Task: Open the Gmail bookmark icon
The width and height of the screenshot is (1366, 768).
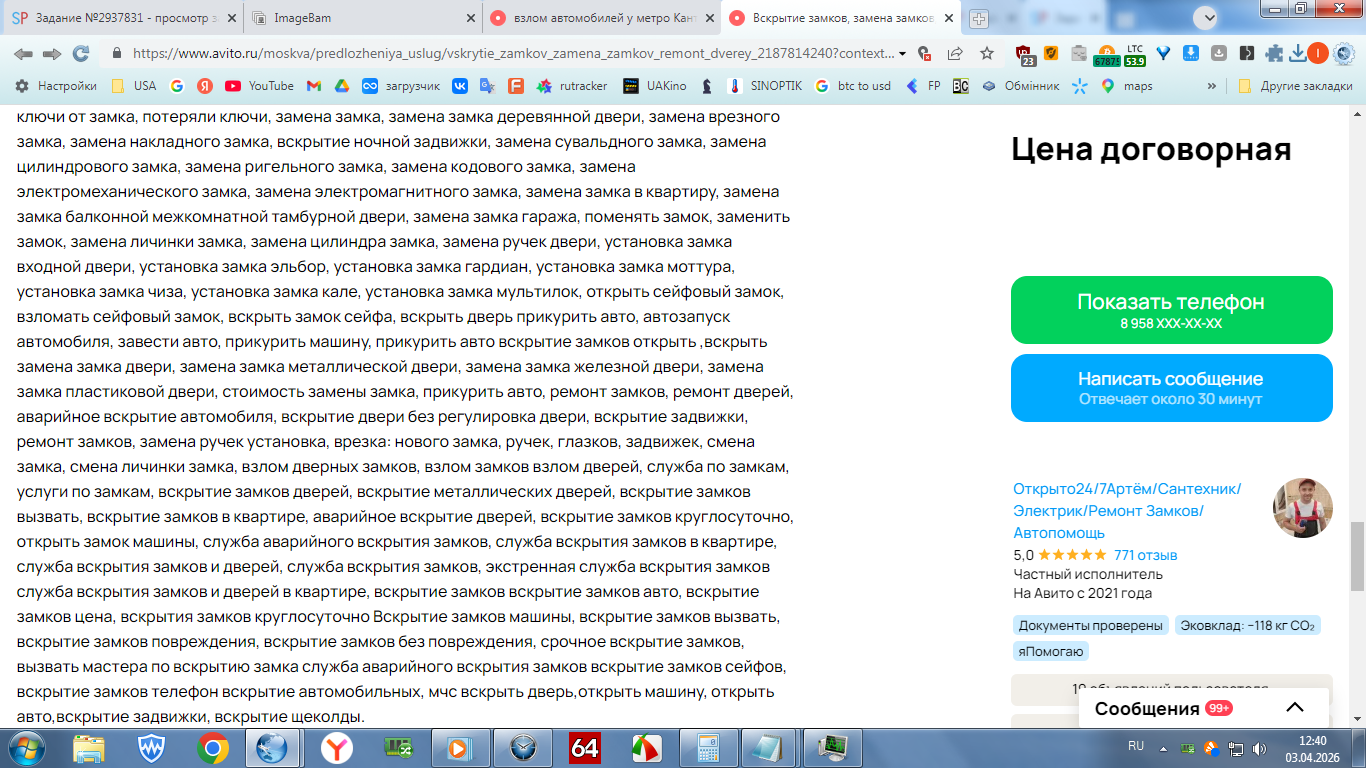Action: [313, 86]
